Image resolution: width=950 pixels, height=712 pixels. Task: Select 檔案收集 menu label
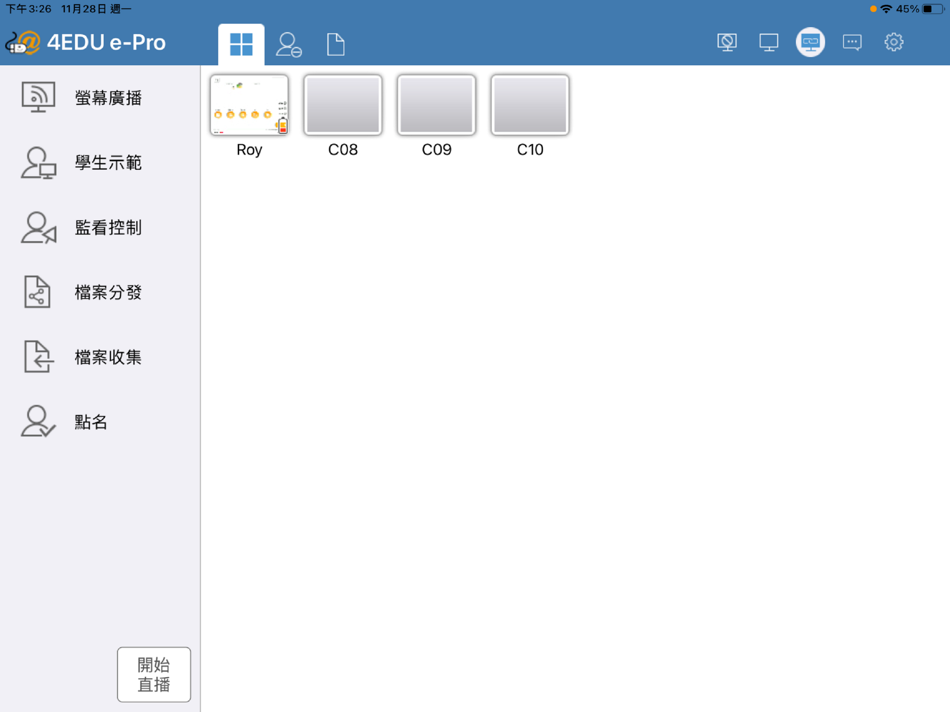[108, 357]
